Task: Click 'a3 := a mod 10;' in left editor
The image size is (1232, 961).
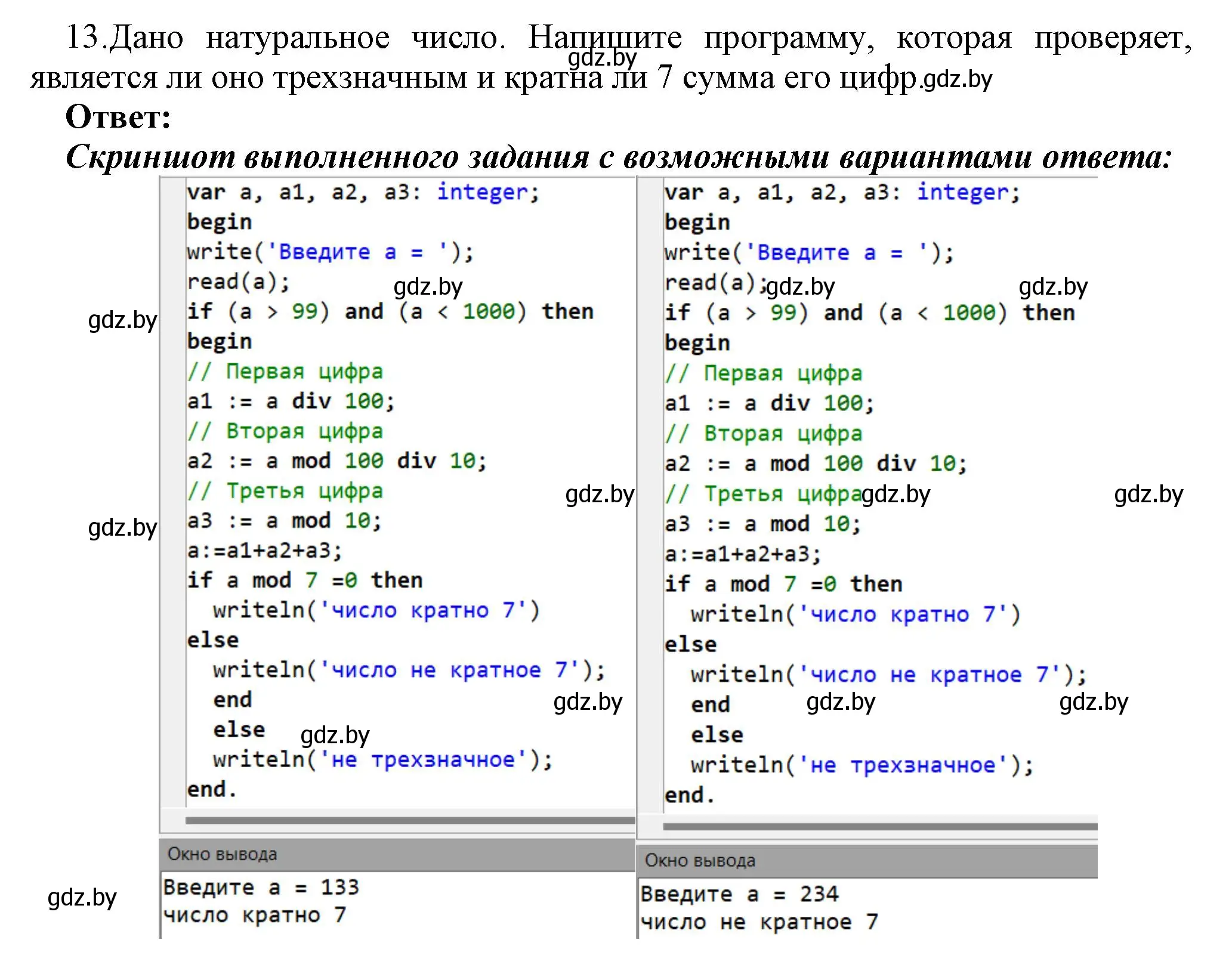Action: click(285, 521)
